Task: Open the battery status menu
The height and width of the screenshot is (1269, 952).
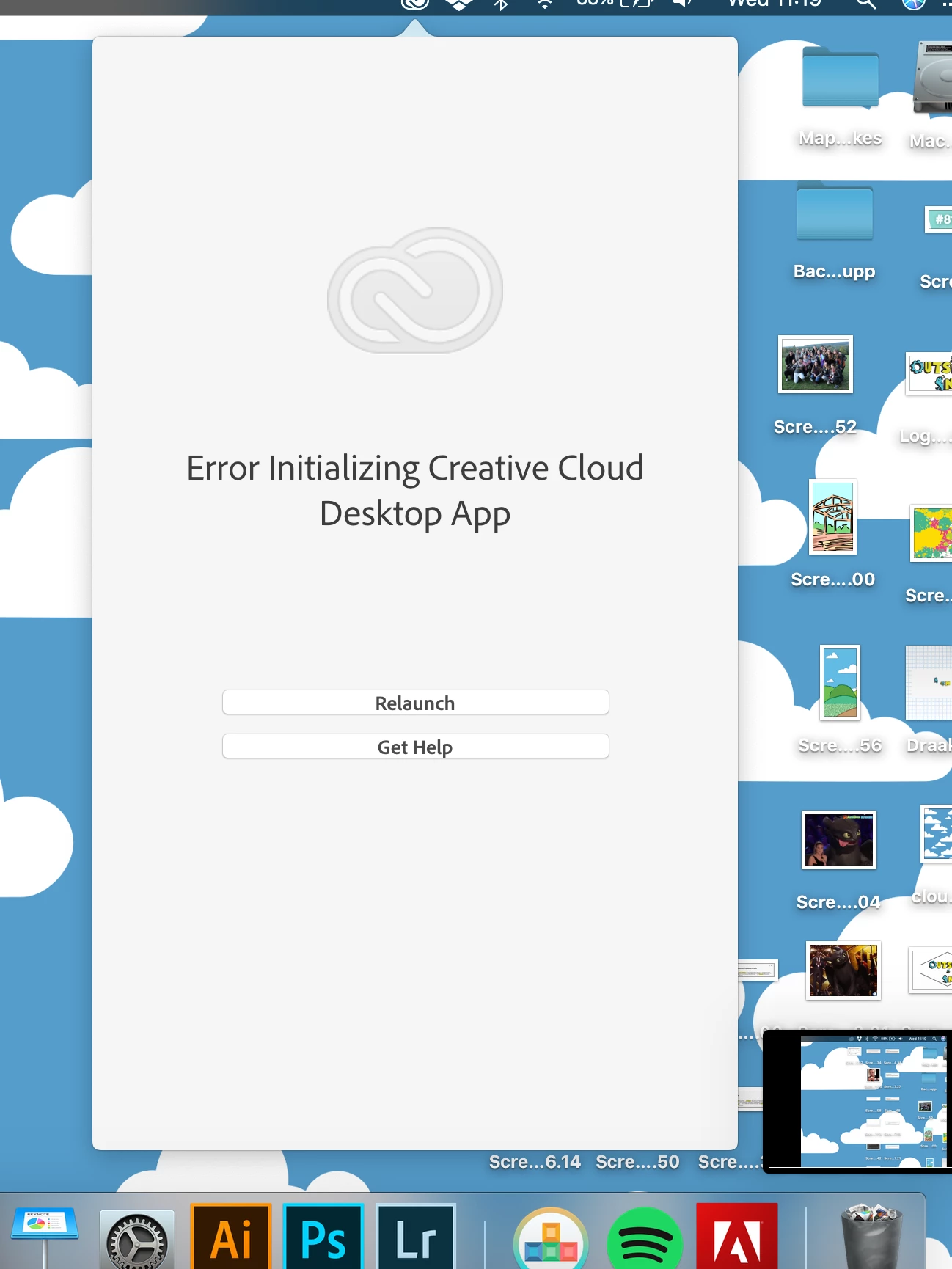Action: [x=616, y=4]
